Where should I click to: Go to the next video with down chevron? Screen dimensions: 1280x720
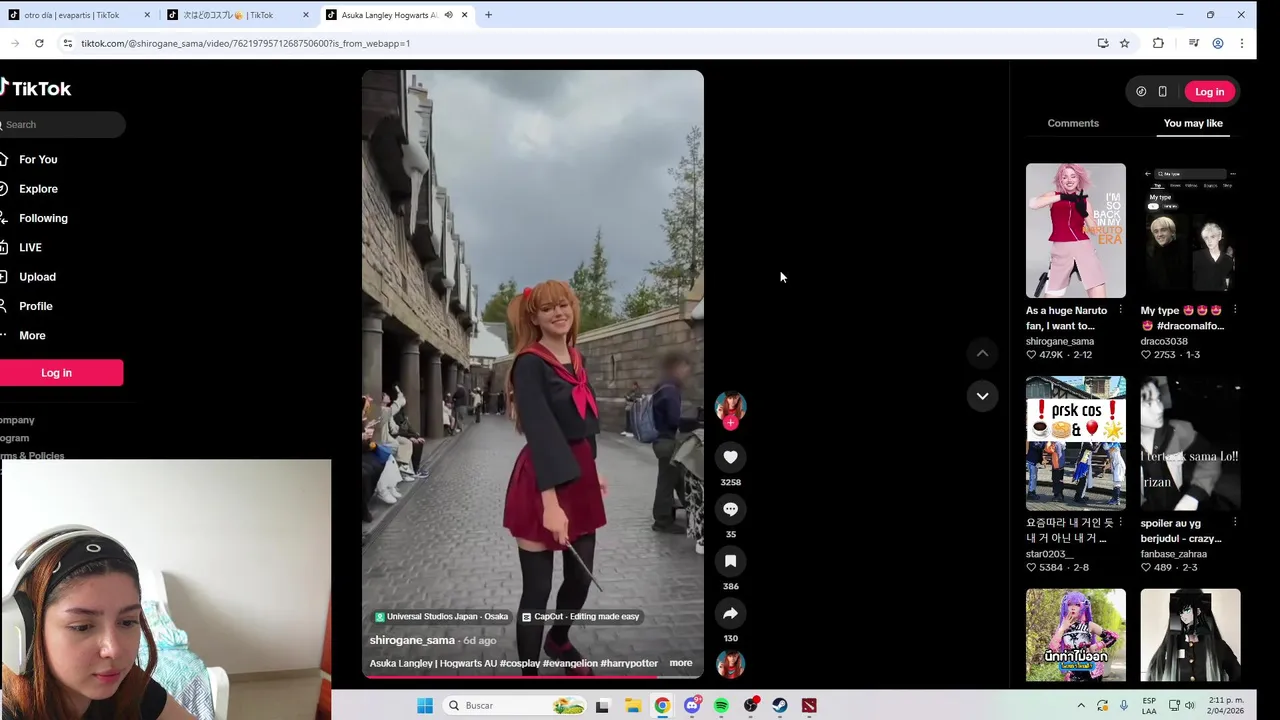coord(982,396)
